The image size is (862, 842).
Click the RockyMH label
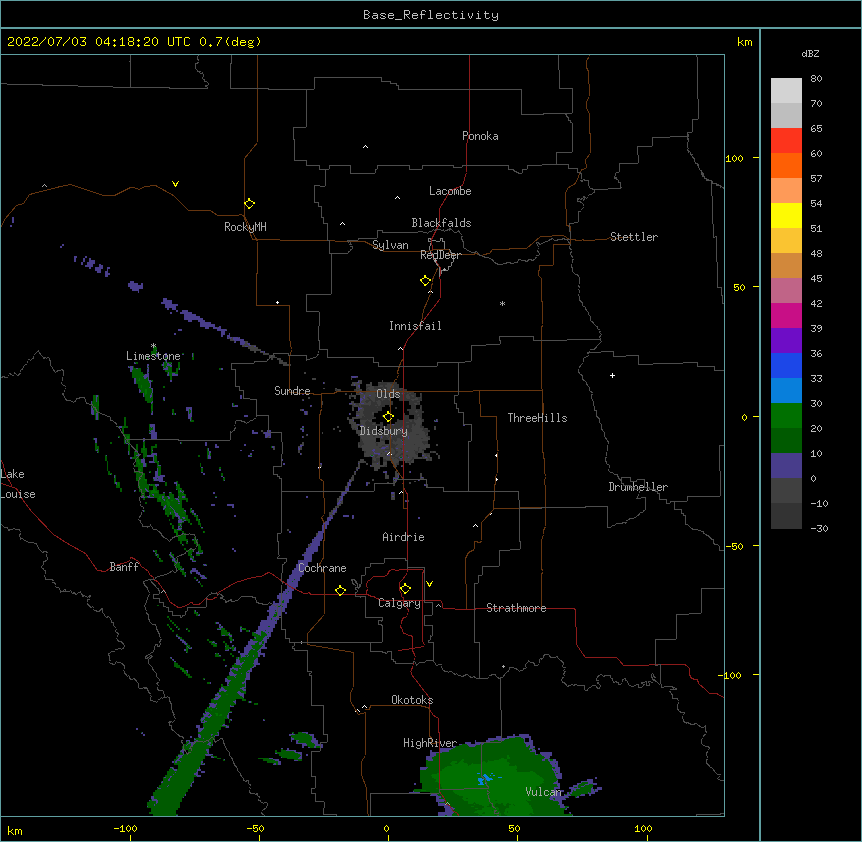click(245, 227)
